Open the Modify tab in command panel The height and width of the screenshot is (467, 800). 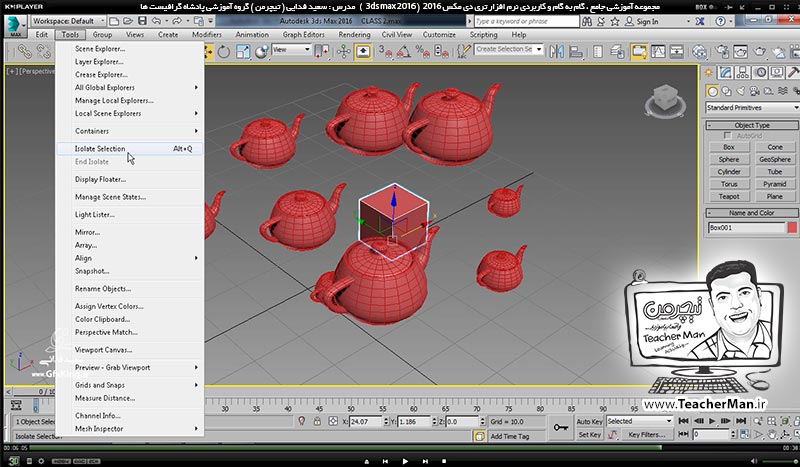click(726, 72)
